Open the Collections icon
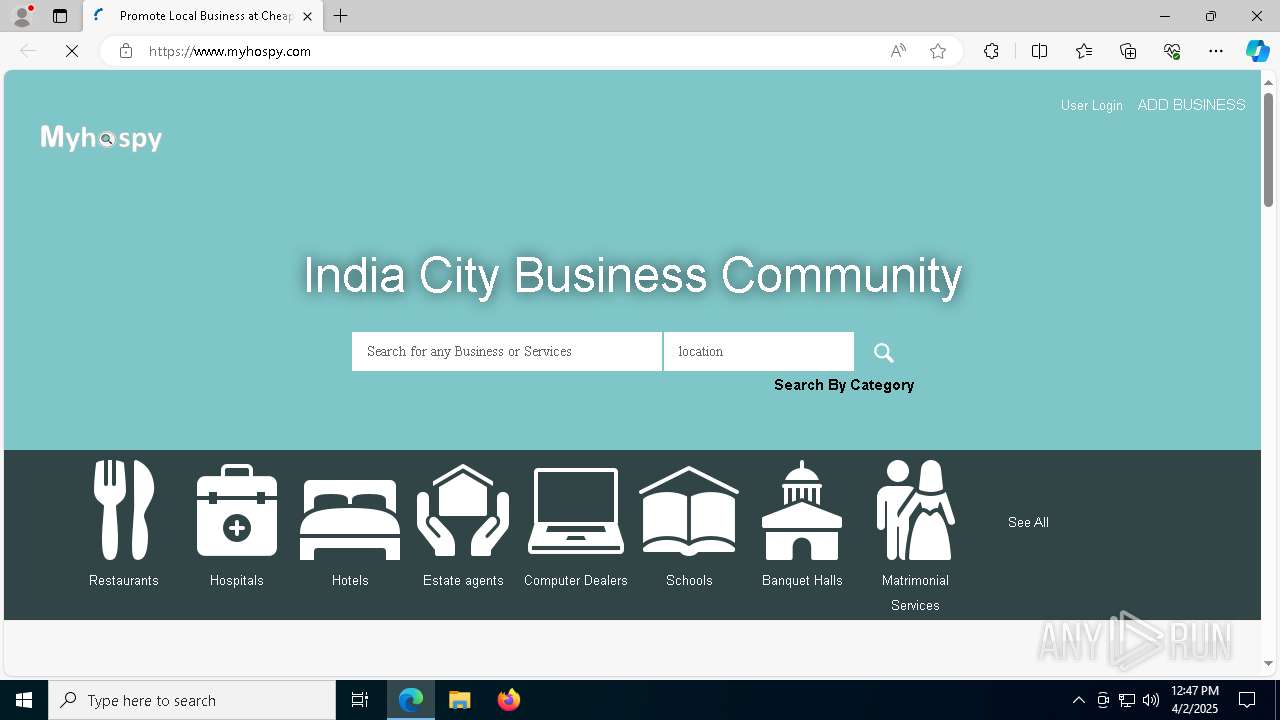This screenshot has height=720, width=1280. click(x=1128, y=51)
